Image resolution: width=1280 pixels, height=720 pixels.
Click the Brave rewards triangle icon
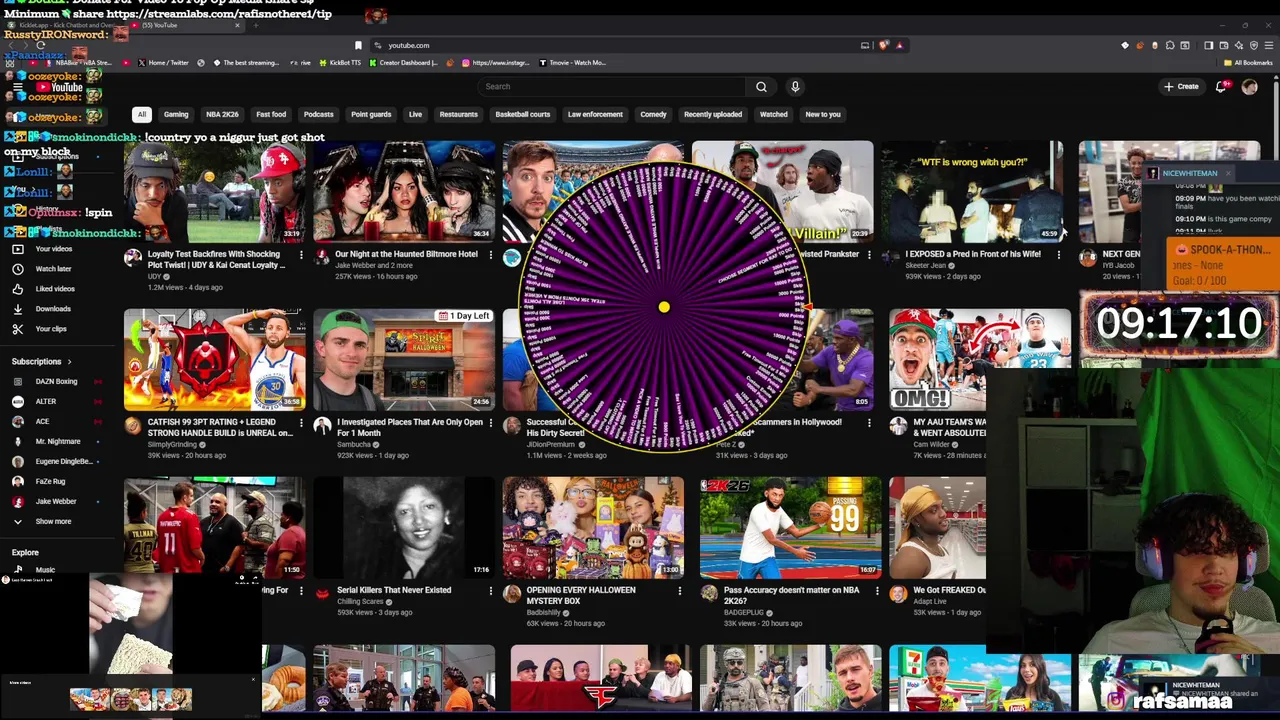tap(899, 45)
